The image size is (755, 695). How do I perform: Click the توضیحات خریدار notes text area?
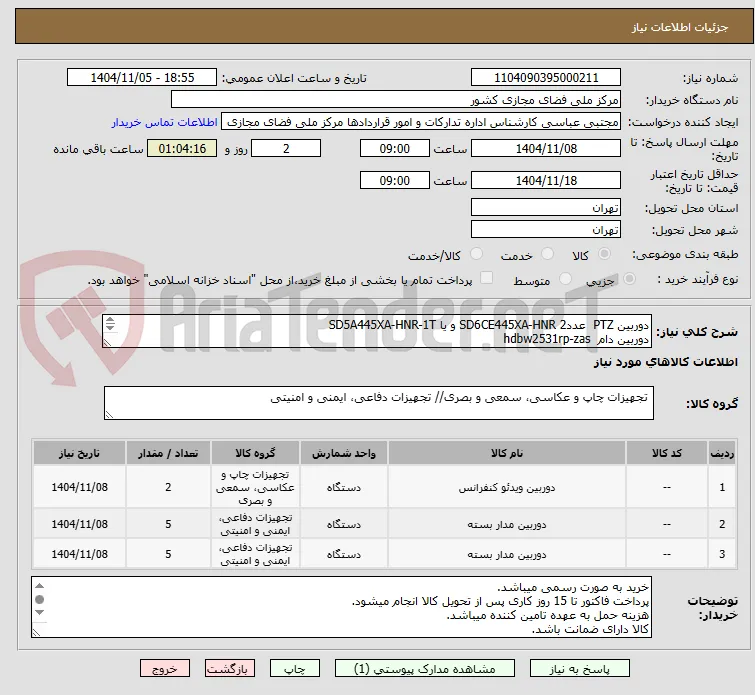(x=341, y=607)
